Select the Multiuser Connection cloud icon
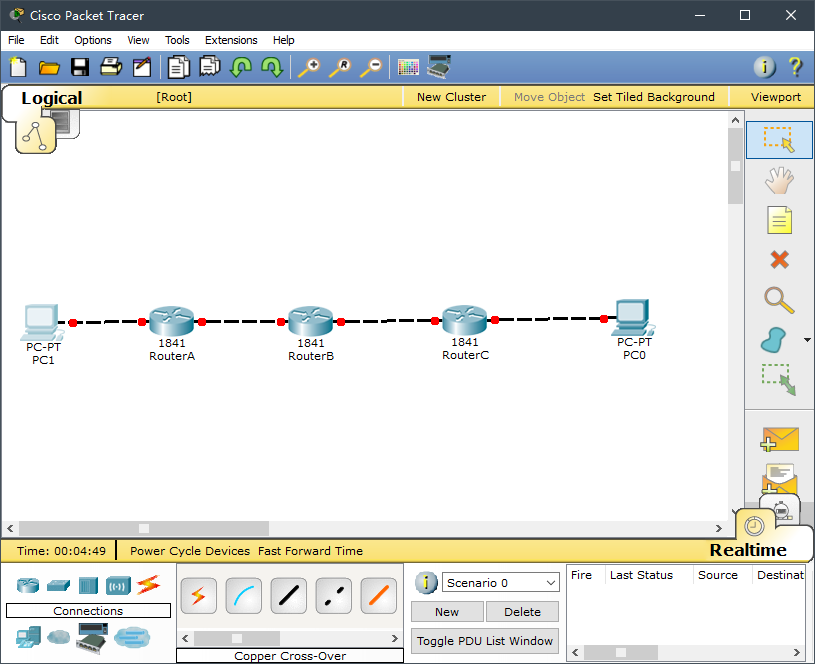The image size is (815, 664). pos(132,637)
